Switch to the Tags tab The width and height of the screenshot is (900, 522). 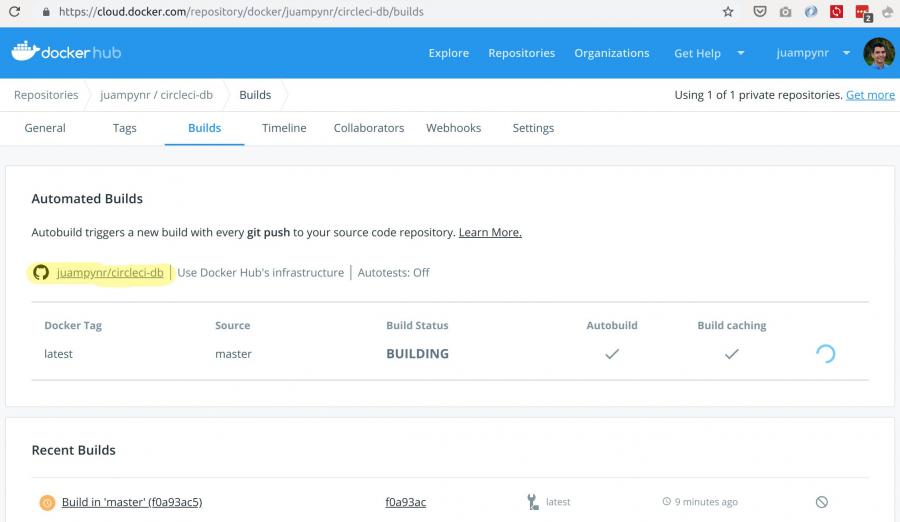(125, 128)
